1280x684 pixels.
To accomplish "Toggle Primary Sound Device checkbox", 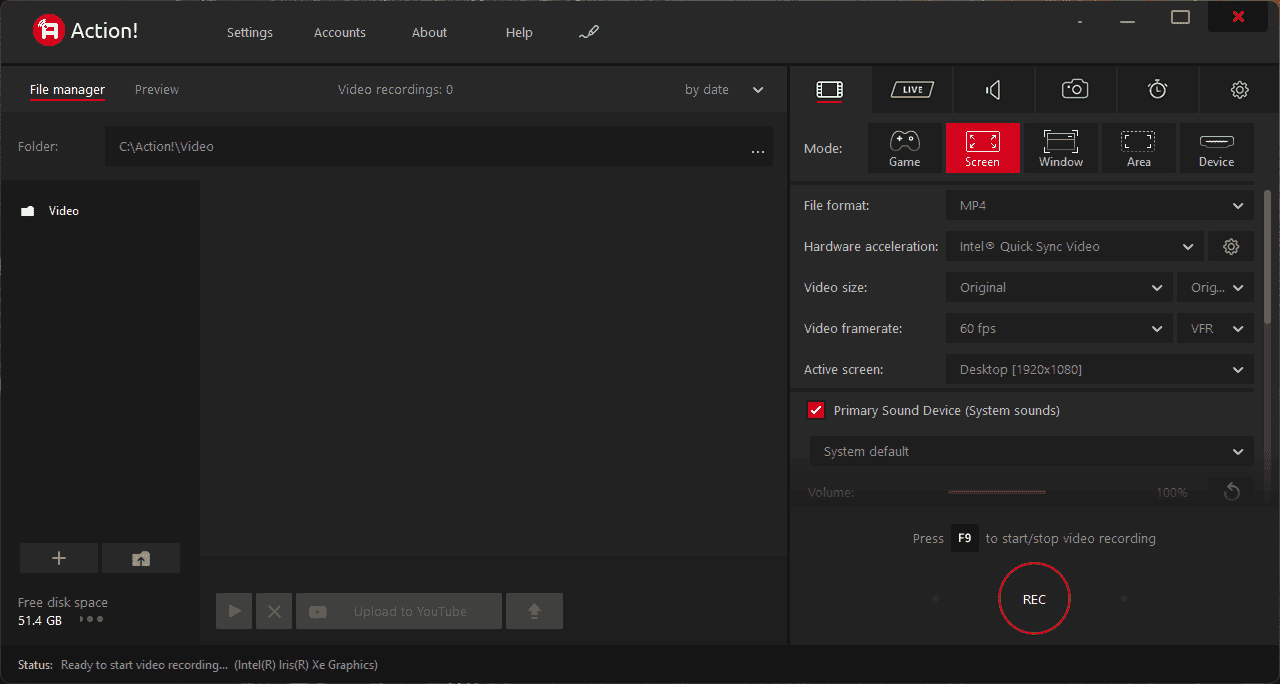I will 816,410.
